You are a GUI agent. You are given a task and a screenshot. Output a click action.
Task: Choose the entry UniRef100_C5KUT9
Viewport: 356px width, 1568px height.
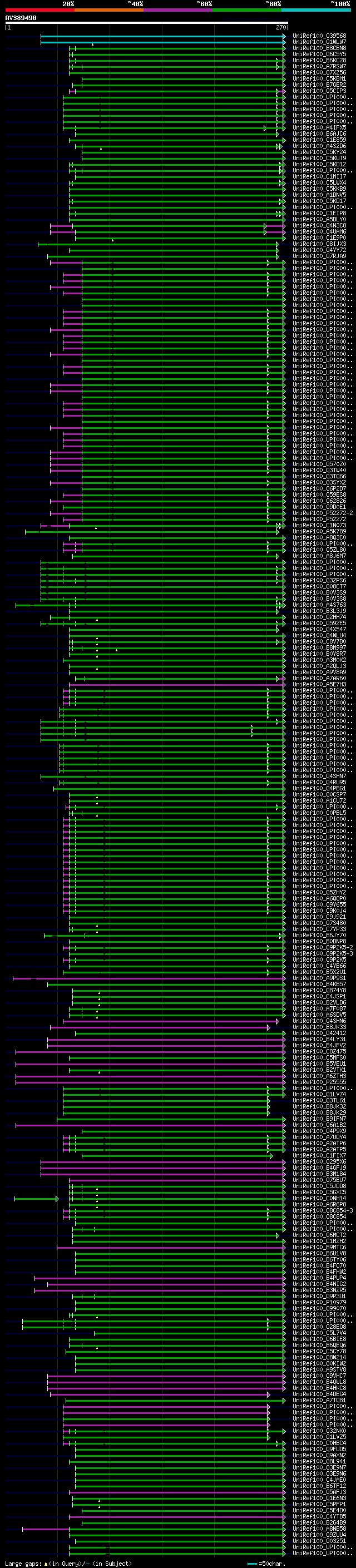coord(319,159)
